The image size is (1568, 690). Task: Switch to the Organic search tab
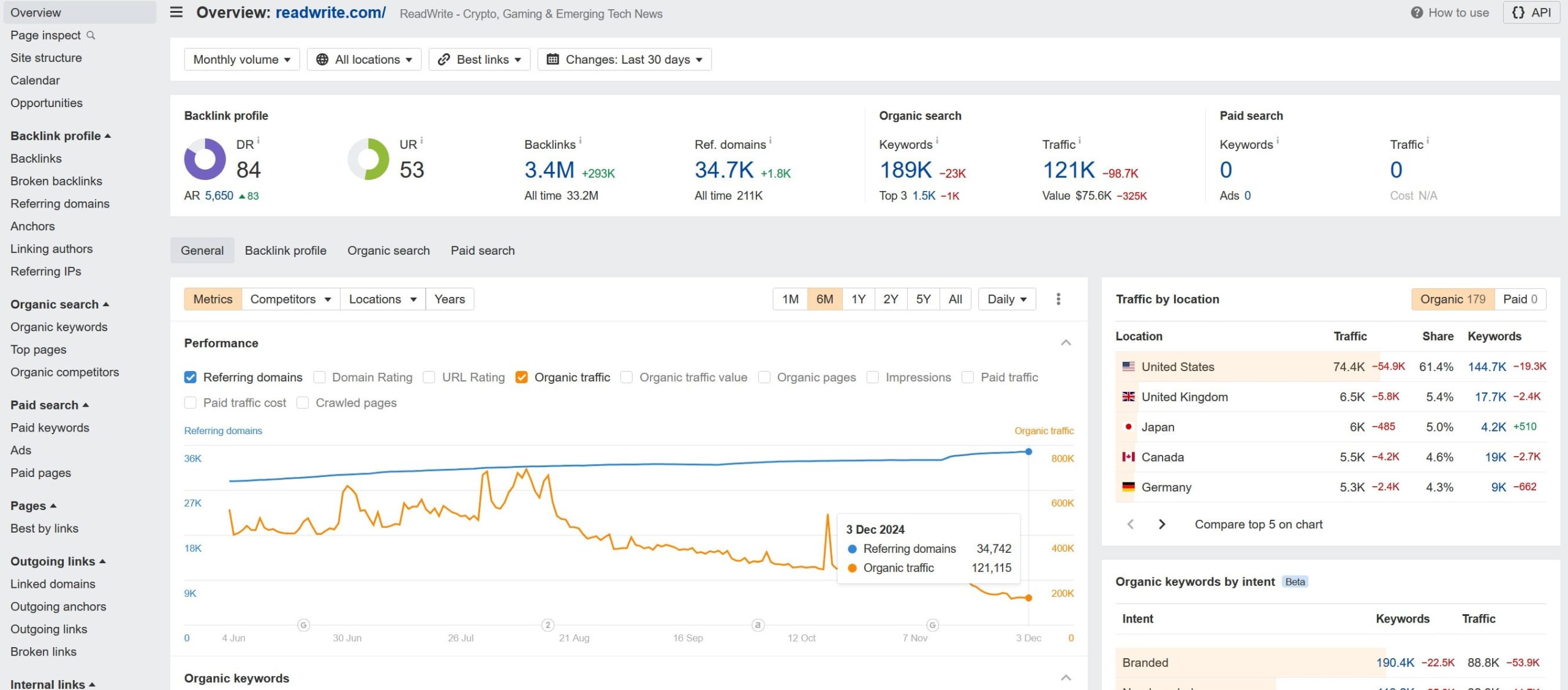tap(388, 250)
